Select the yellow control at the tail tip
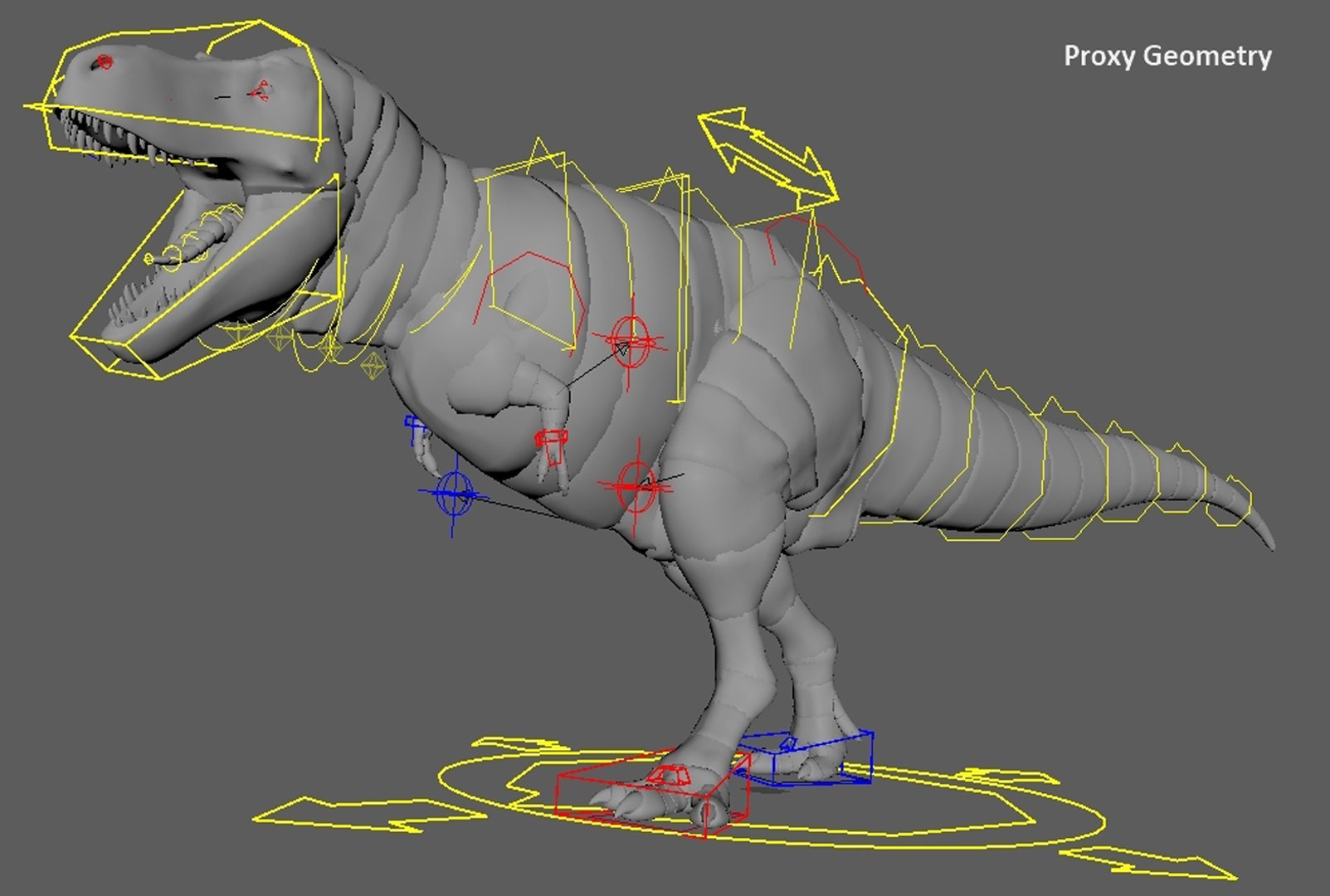1330x896 pixels. tap(1229, 500)
